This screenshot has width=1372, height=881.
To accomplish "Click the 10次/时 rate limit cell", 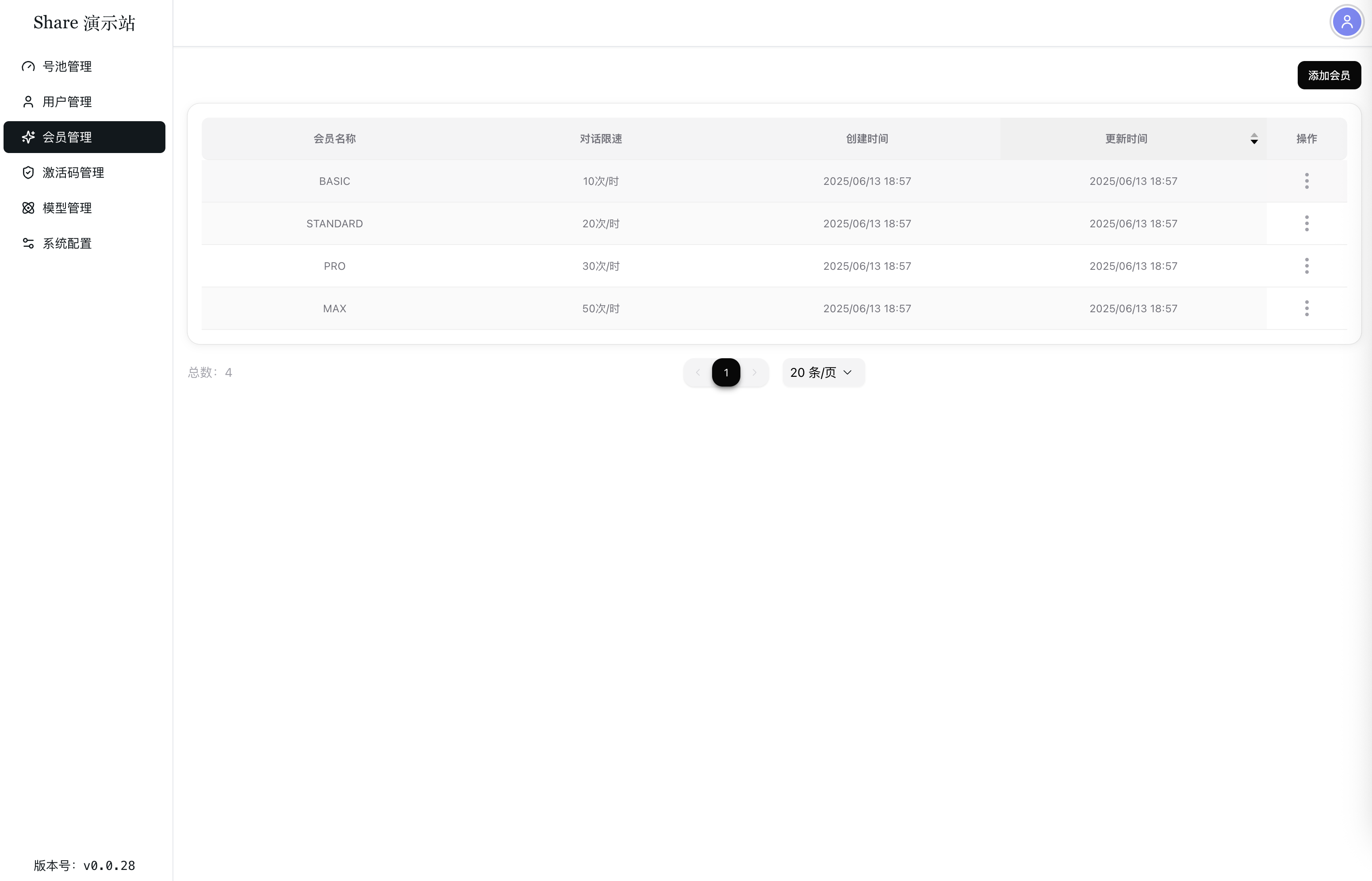I will click(601, 181).
